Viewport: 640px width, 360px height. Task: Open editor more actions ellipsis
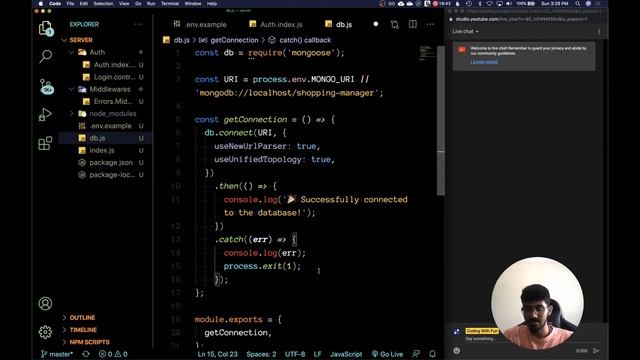pyautogui.click(x=430, y=24)
